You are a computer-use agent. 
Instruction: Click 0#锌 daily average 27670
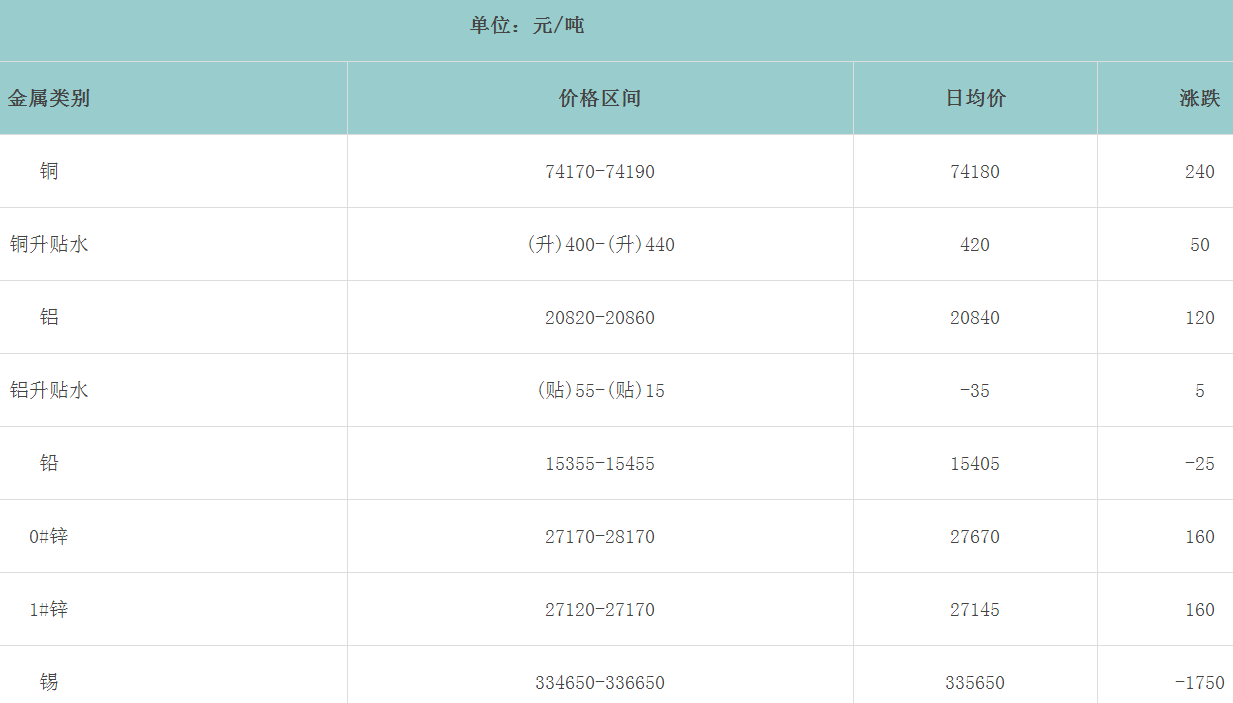975,537
